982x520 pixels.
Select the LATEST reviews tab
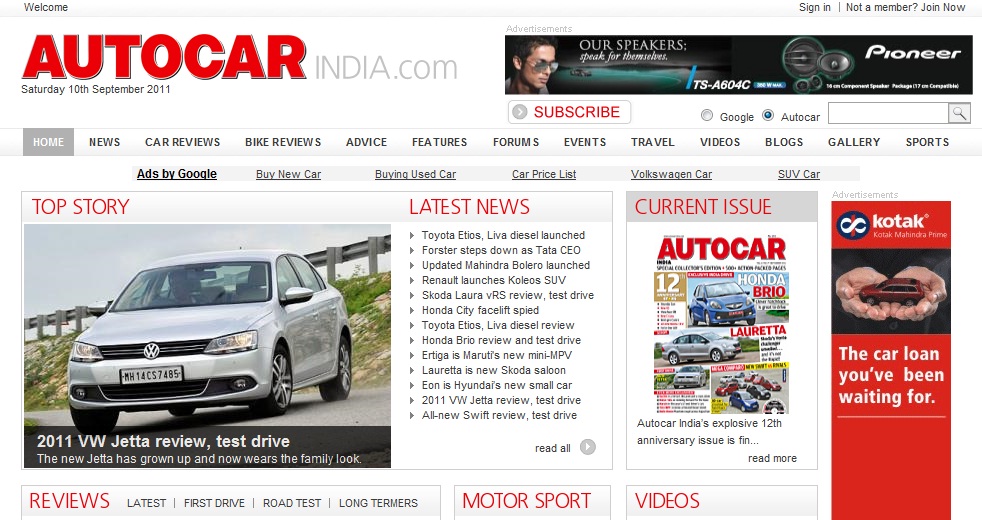[x=147, y=503]
